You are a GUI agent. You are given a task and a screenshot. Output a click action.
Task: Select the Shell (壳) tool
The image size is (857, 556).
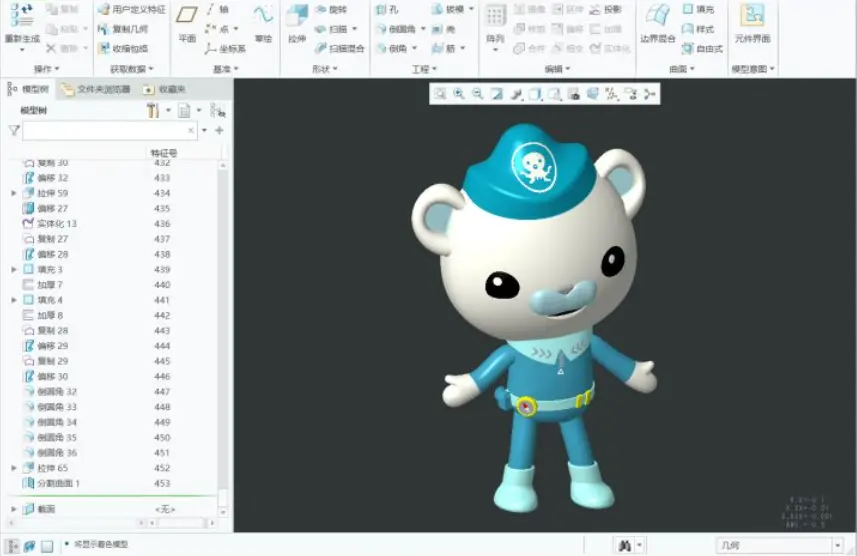point(444,29)
